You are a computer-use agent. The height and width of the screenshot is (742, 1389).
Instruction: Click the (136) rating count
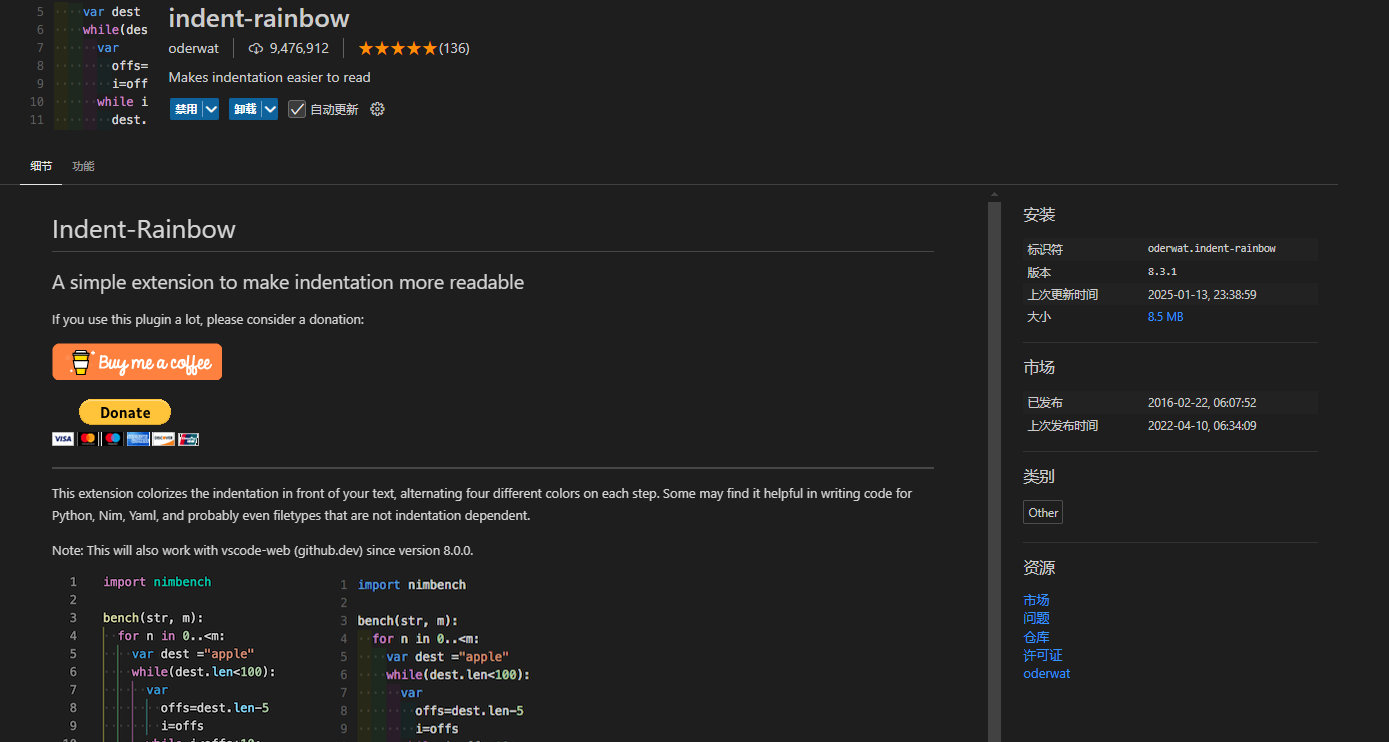click(454, 48)
